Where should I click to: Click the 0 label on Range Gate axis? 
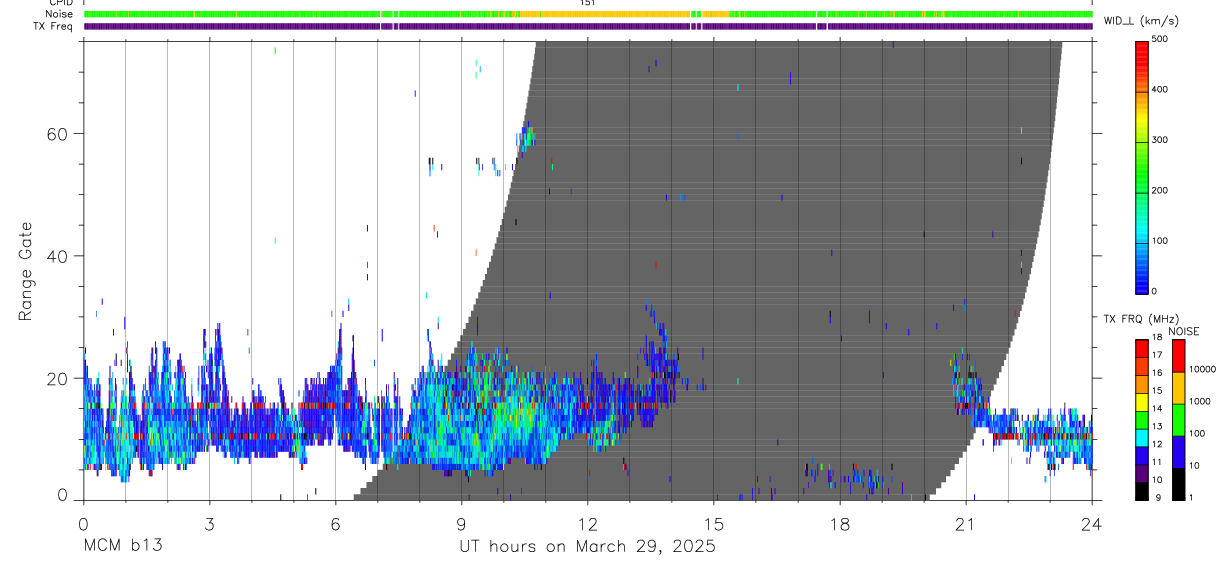point(62,495)
